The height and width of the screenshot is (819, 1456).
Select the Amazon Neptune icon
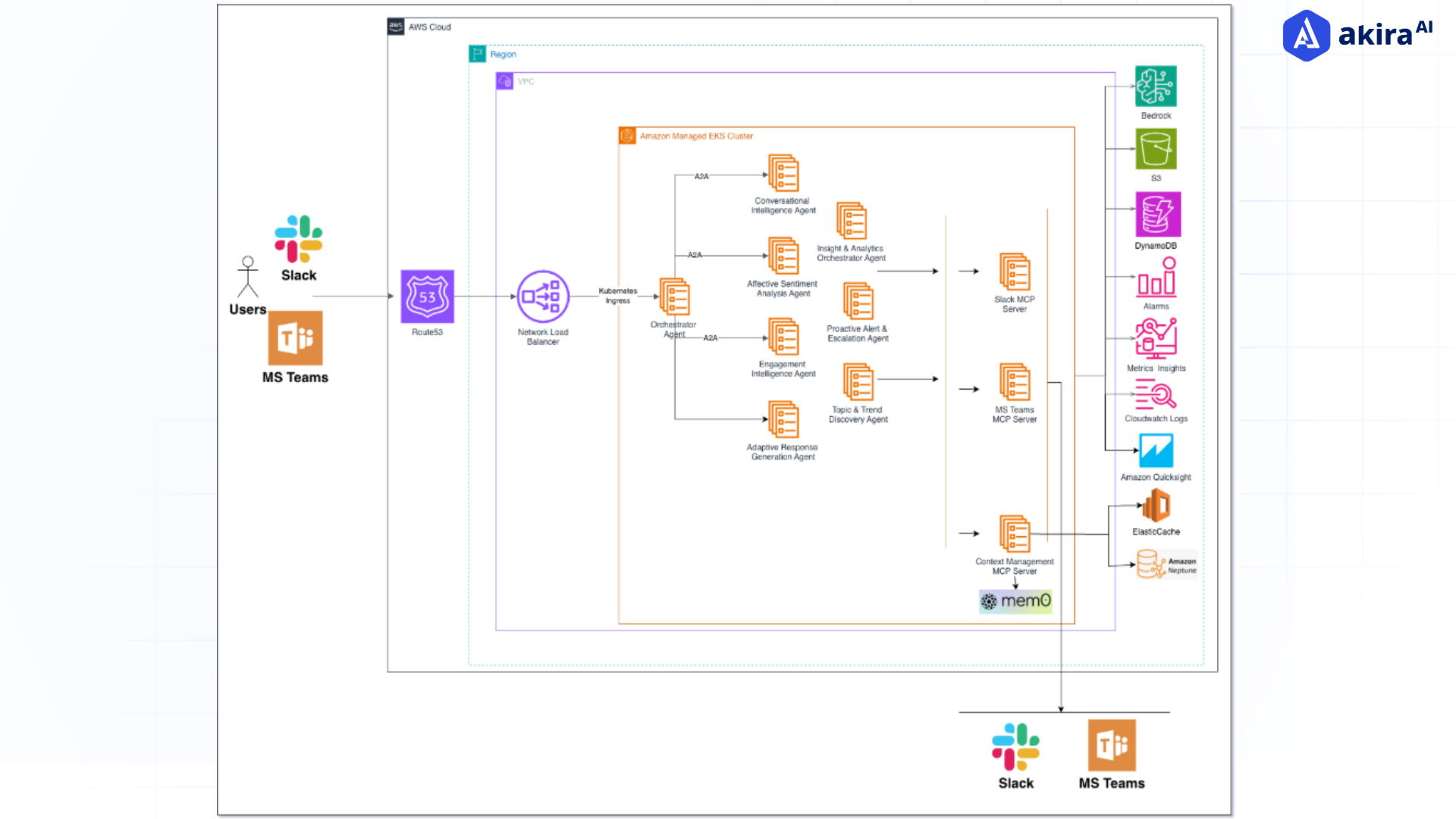coord(1150,564)
